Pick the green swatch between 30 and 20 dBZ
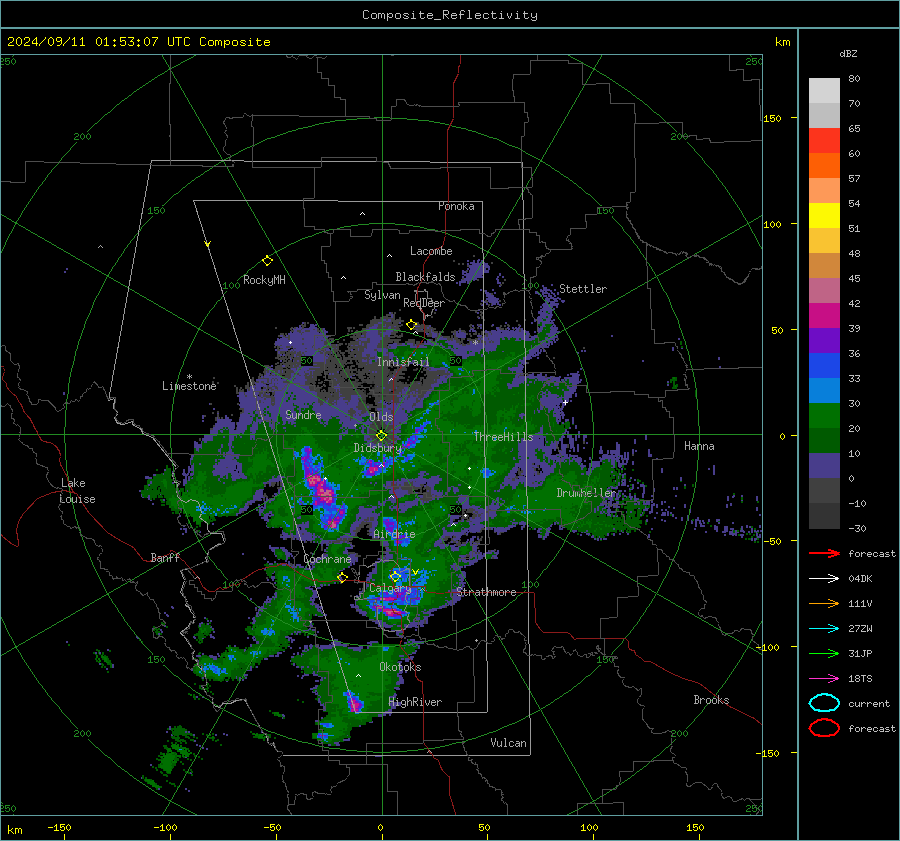Viewport: 900px width, 841px height. 824,416
